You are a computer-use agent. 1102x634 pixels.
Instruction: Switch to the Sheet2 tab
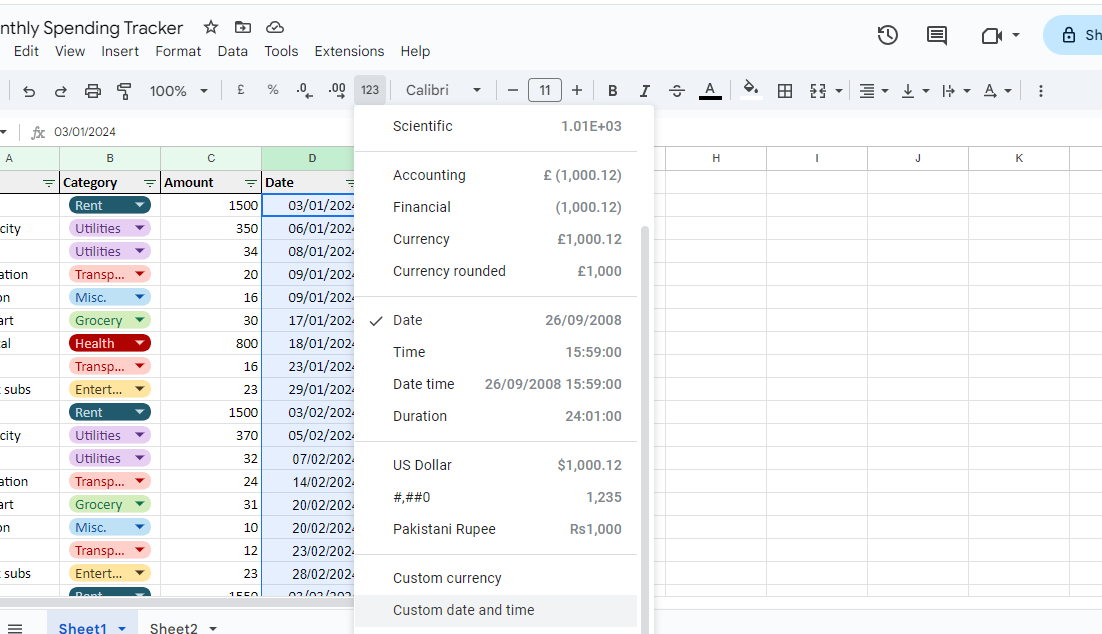tap(174, 628)
